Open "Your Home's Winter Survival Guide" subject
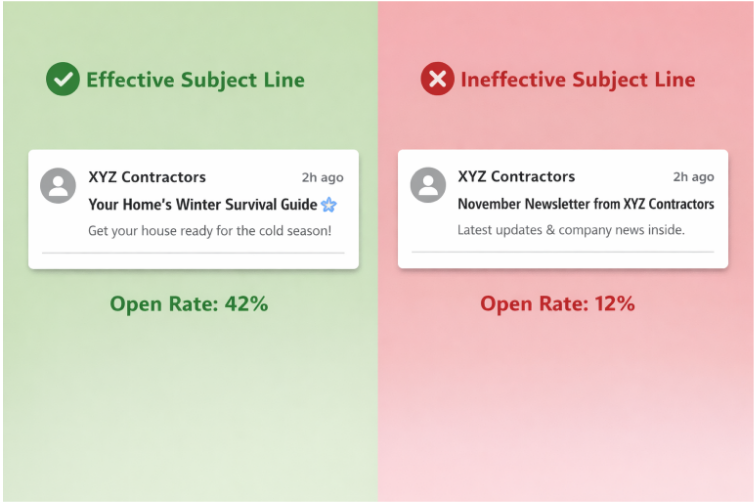Screen dimensions: 756x503 click(x=202, y=205)
